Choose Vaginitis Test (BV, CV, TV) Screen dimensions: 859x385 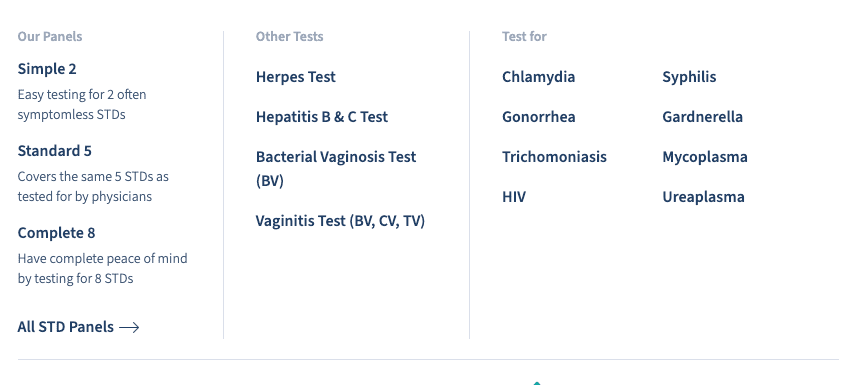click(340, 221)
